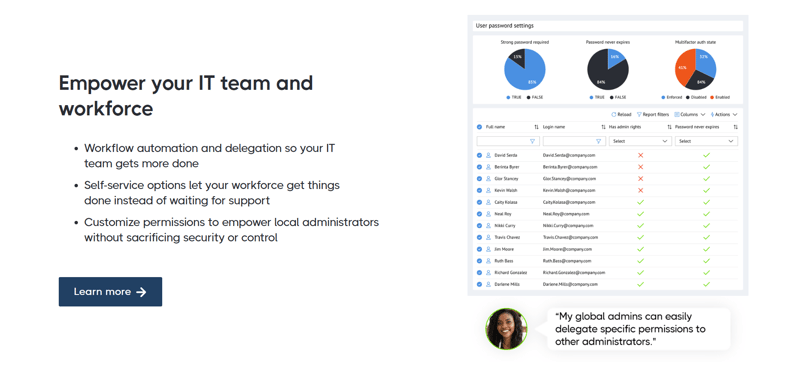This screenshot has width=800, height=372.
Task: Click the funnel icon in Full name filter box
Action: coord(532,141)
